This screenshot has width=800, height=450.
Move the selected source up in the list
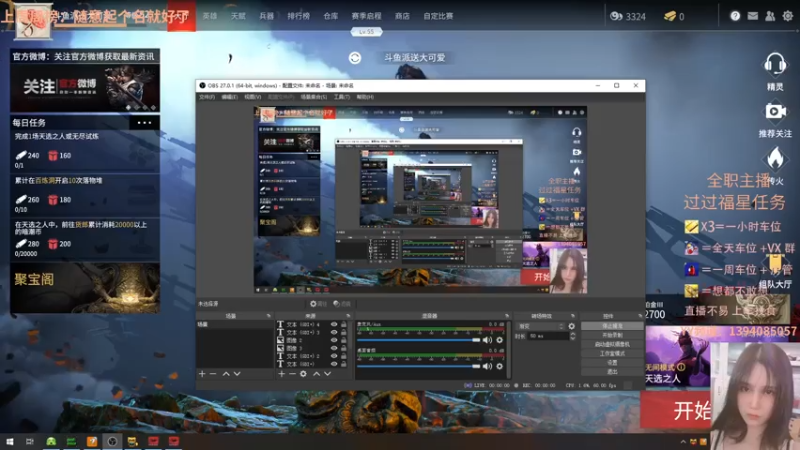(x=316, y=374)
